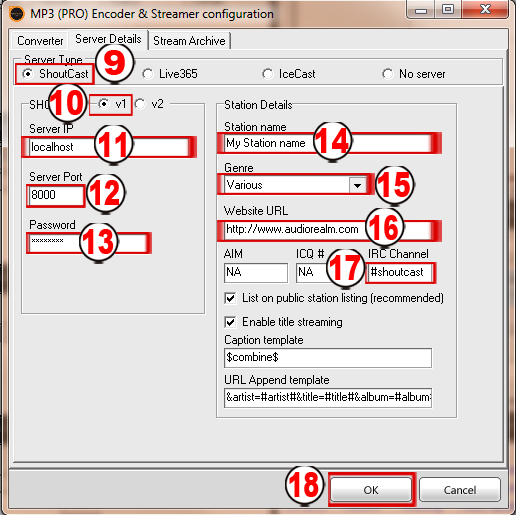Click the OK button
The width and height of the screenshot is (516, 515).
[x=371, y=490]
